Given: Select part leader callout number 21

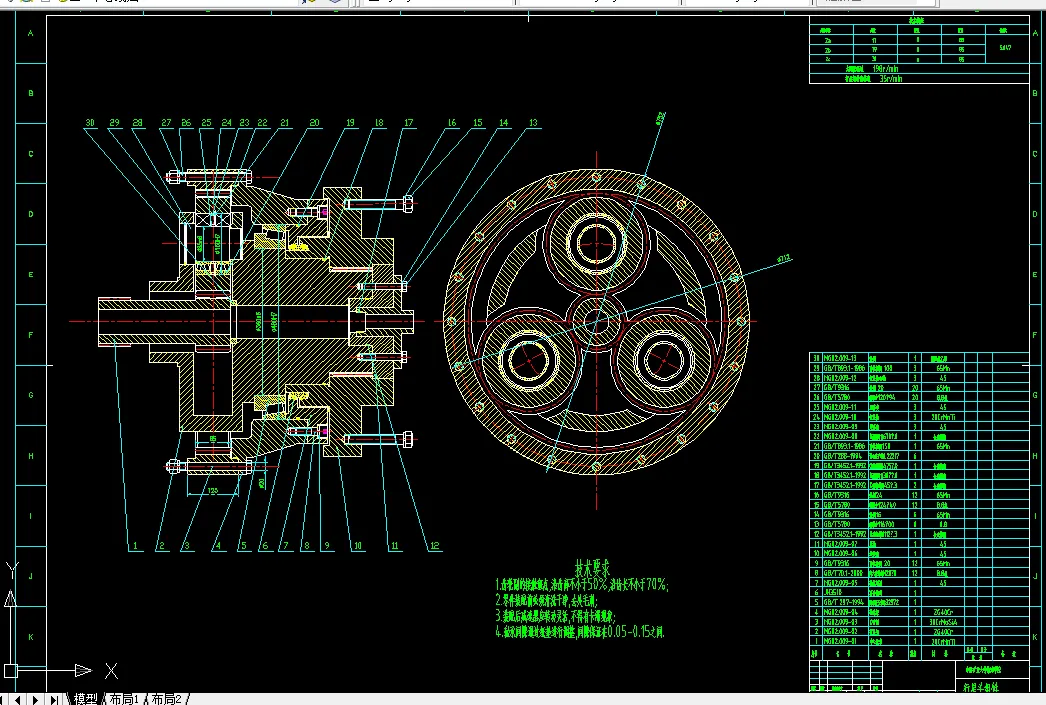Looking at the screenshot, I should coord(285,123).
